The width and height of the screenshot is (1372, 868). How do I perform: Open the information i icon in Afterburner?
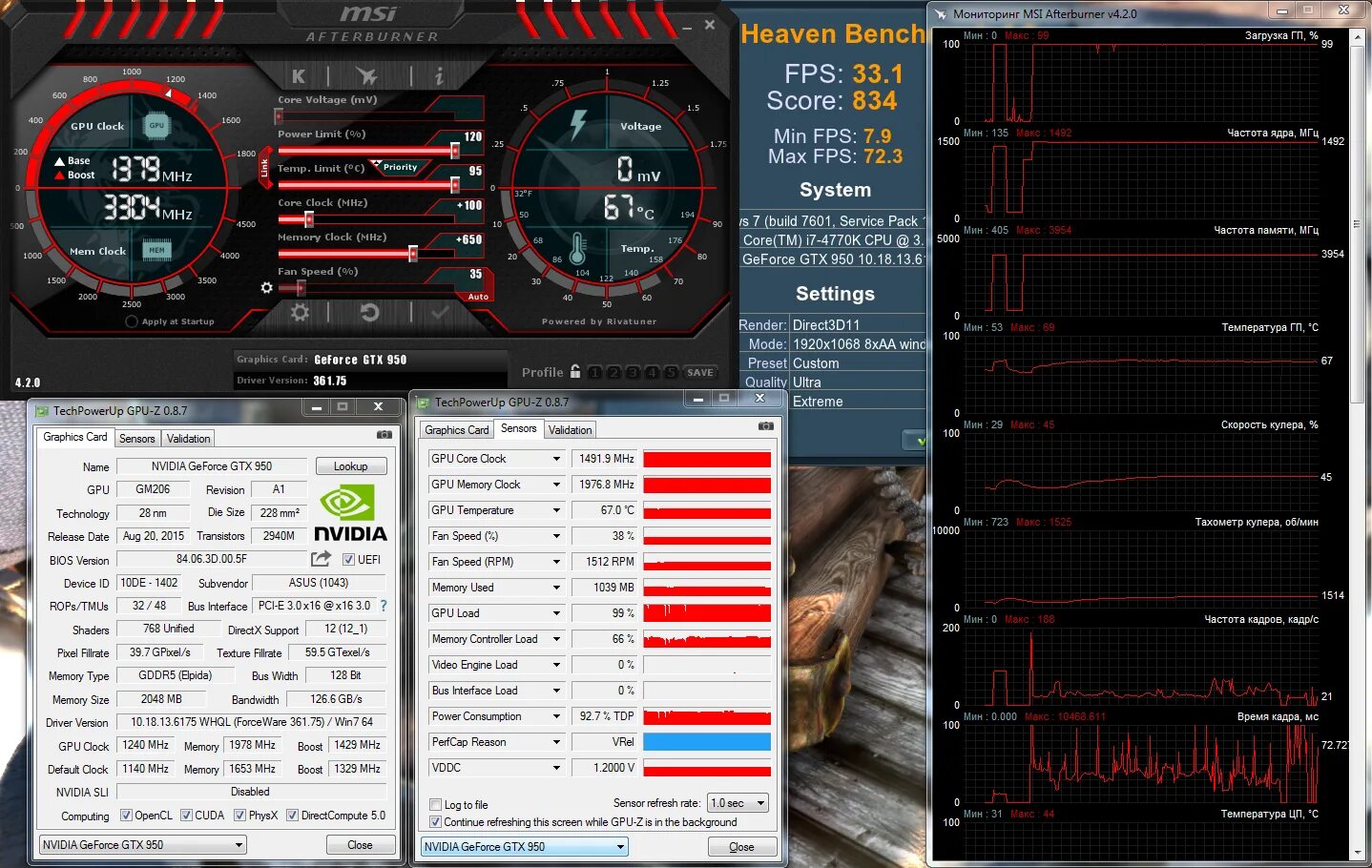click(x=439, y=75)
